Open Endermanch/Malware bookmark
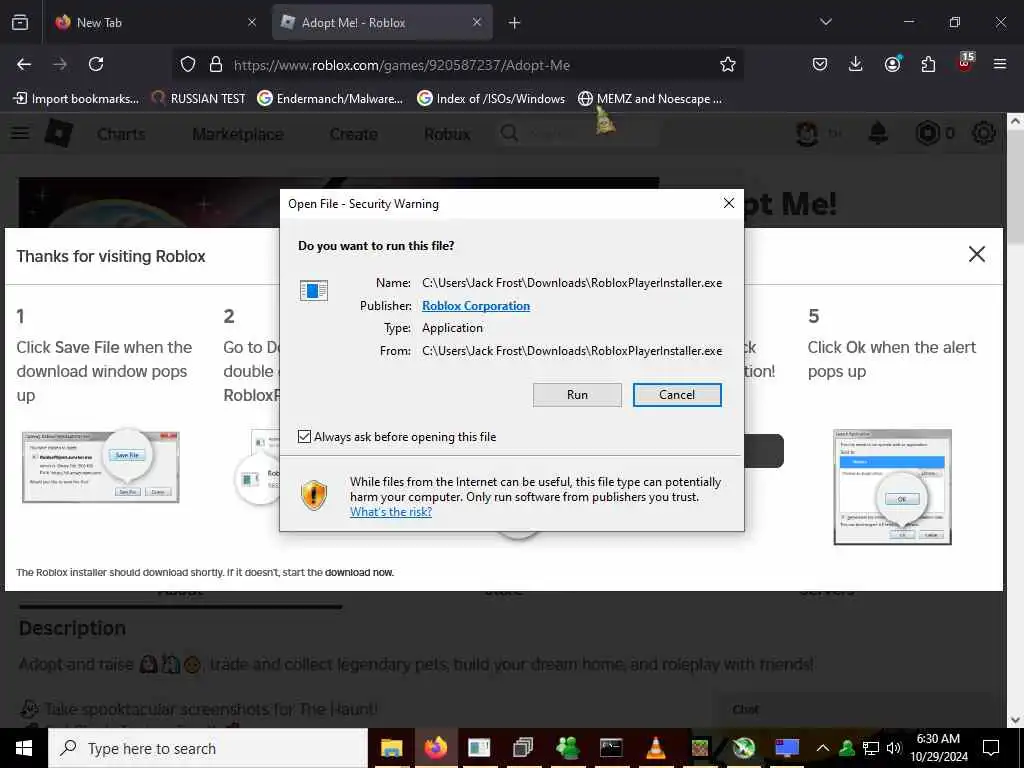 (330, 99)
